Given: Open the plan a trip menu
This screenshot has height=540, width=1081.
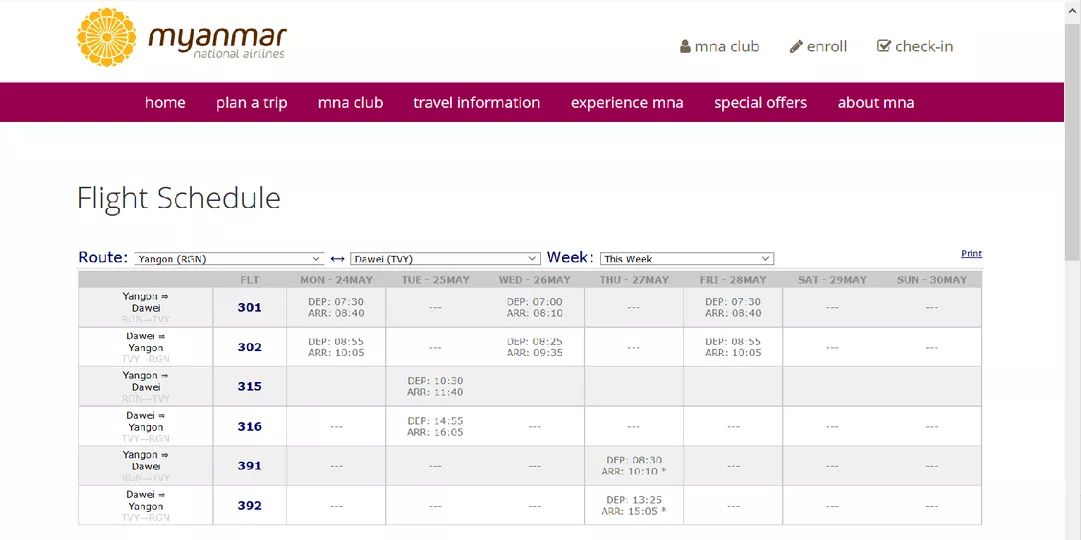Looking at the screenshot, I should pyautogui.click(x=252, y=103).
